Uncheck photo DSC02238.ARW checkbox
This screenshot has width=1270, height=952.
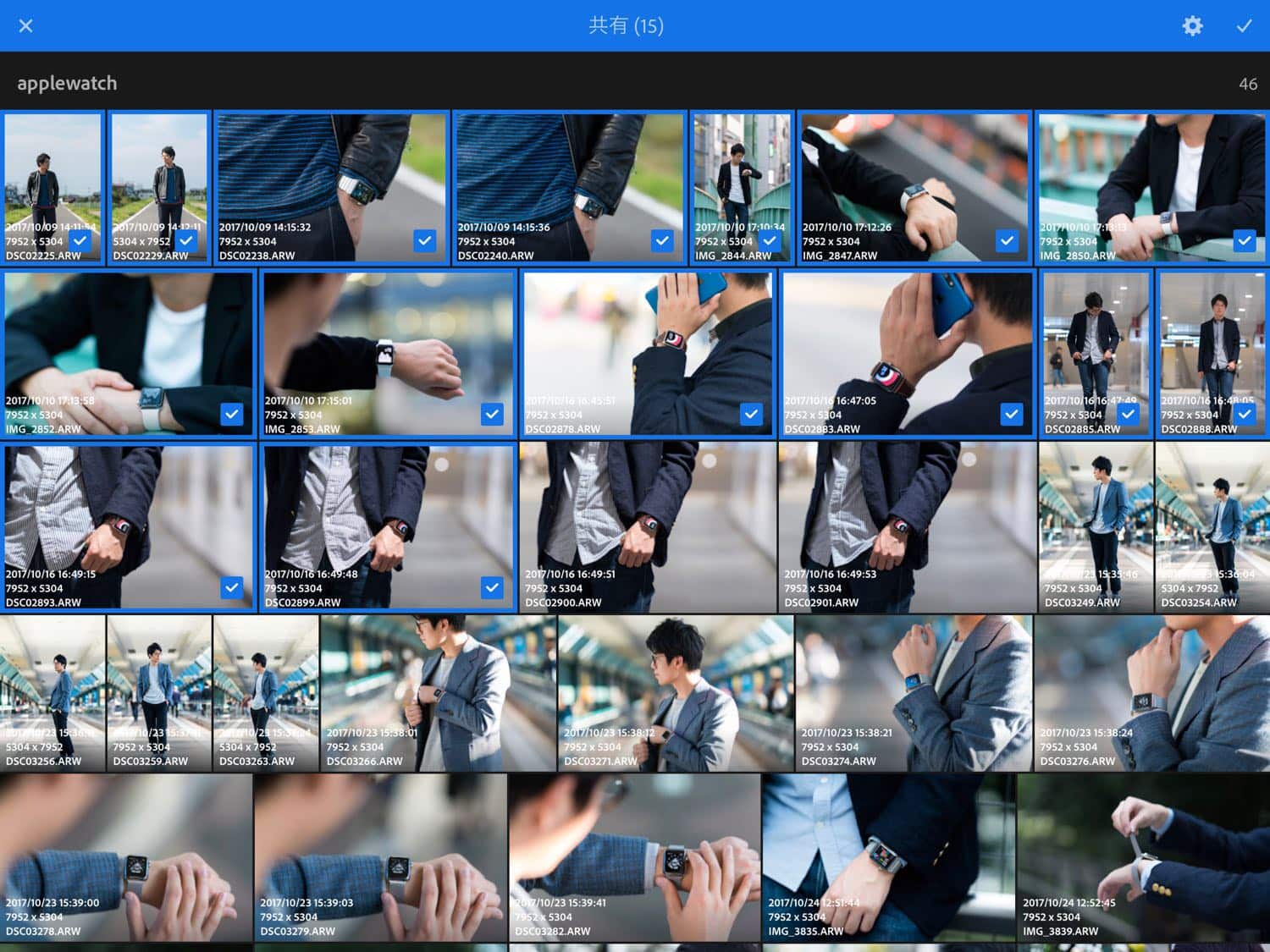tap(424, 240)
